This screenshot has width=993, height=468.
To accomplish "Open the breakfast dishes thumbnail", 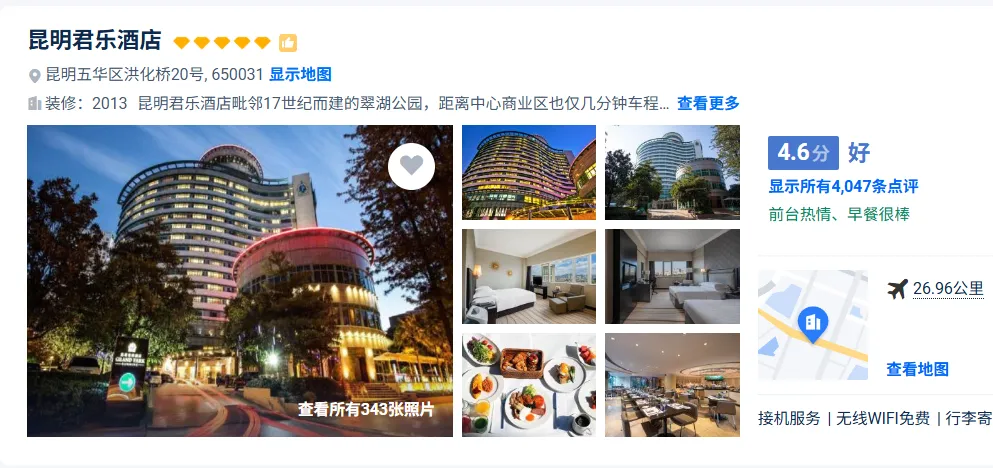I will (529, 385).
